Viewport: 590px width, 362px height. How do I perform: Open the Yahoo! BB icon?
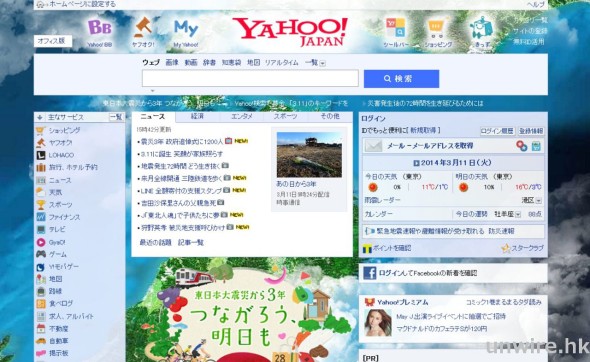click(x=100, y=28)
